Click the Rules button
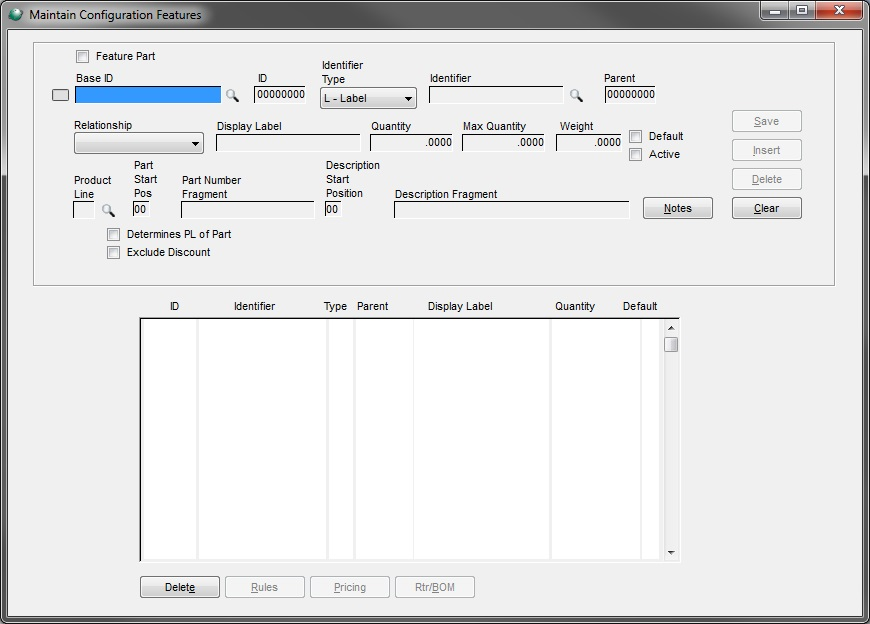870x624 pixels. click(x=265, y=587)
